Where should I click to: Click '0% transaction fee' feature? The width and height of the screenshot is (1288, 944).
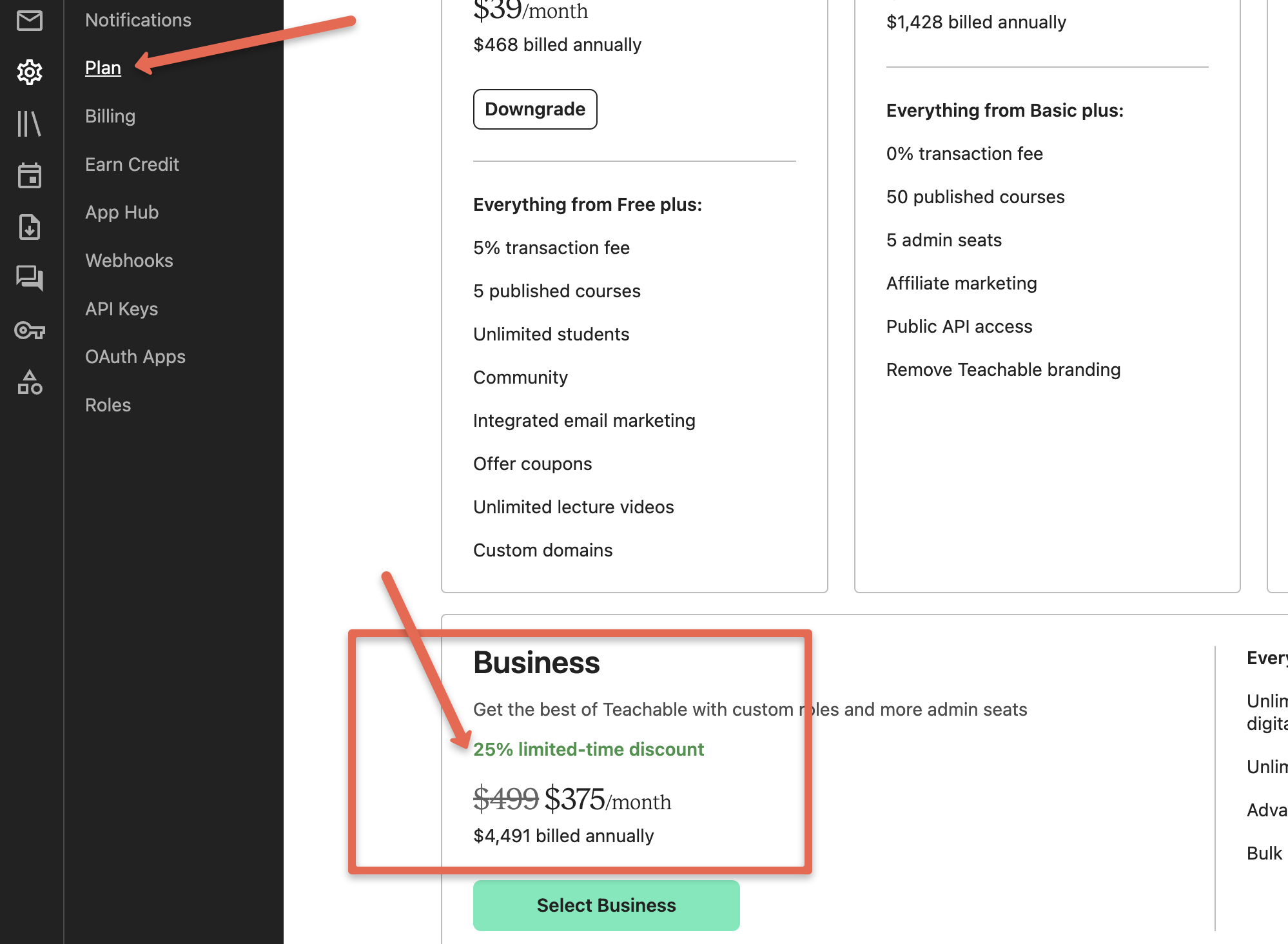[964, 153]
